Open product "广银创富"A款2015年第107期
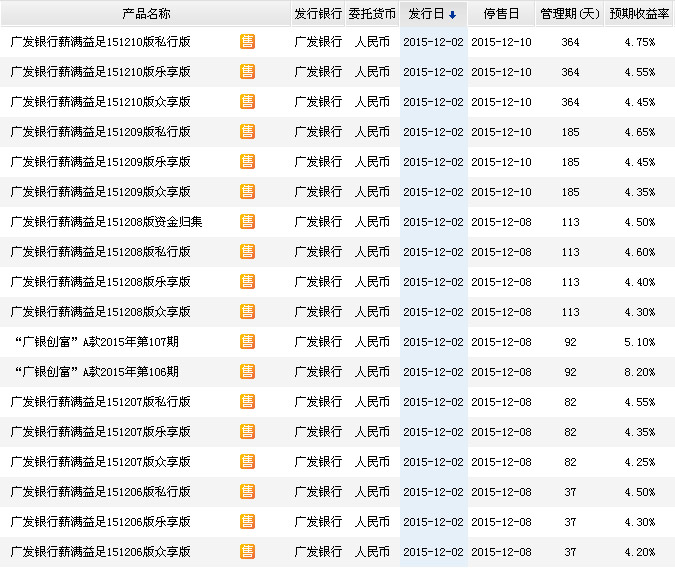This screenshot has height=569, width=675. pyautogui.click(x=96, y=342)
